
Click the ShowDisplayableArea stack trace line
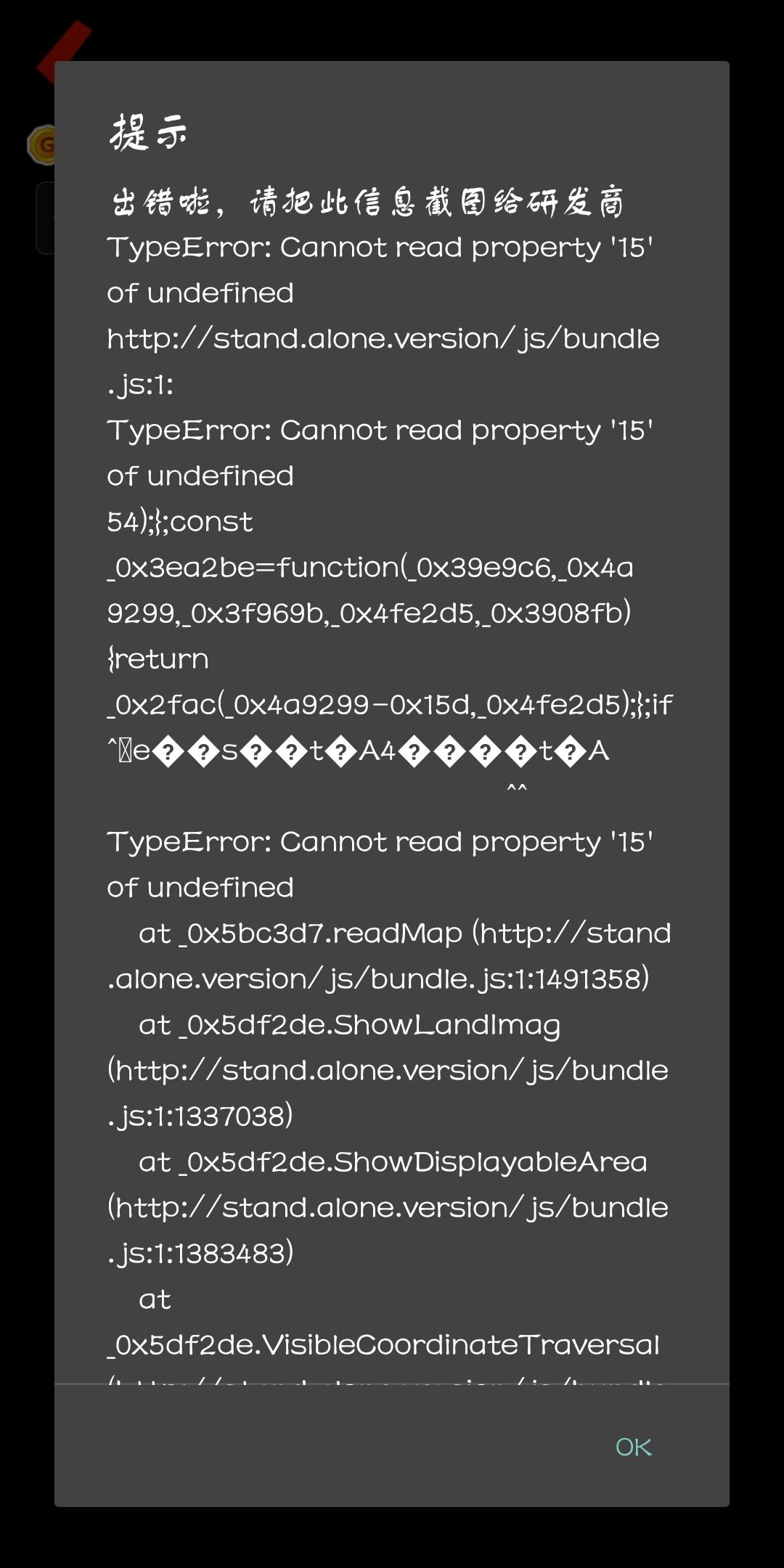pyautogui.click(x=393, y=1162)
